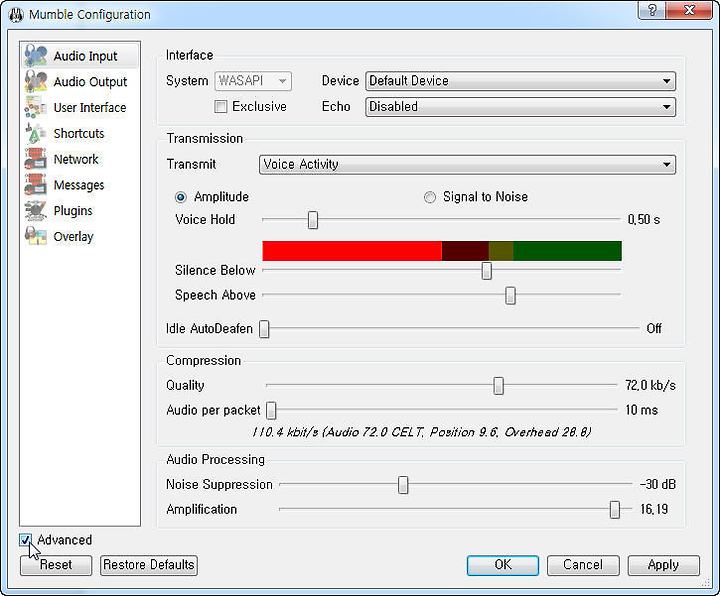Click the Messages icon in sidebar
The height and width of the screenshot is (596, 720).
[x=35, y=185]
